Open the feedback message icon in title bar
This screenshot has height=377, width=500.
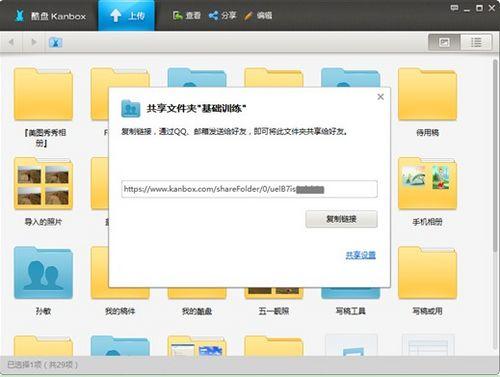coord(454,8)
